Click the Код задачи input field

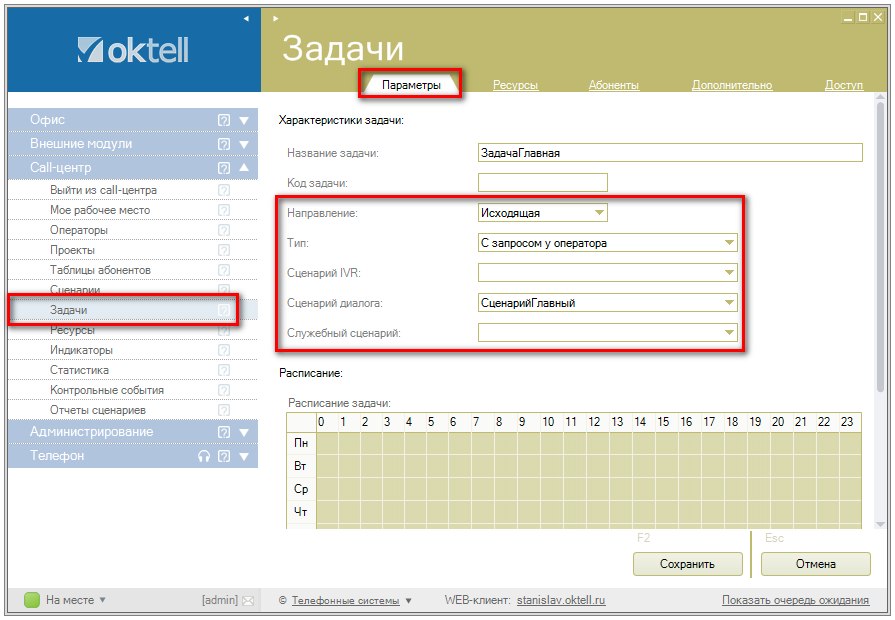(x=542, y=182)
